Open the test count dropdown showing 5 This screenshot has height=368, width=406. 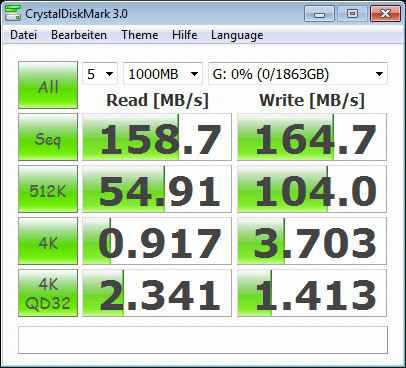pyautogui.click(x=100, y=74)
